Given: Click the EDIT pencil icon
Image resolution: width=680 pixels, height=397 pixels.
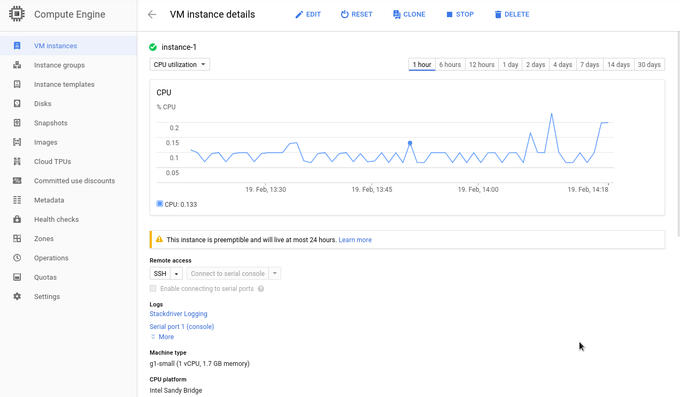Looking at the screenshot, I should [299, 15].
